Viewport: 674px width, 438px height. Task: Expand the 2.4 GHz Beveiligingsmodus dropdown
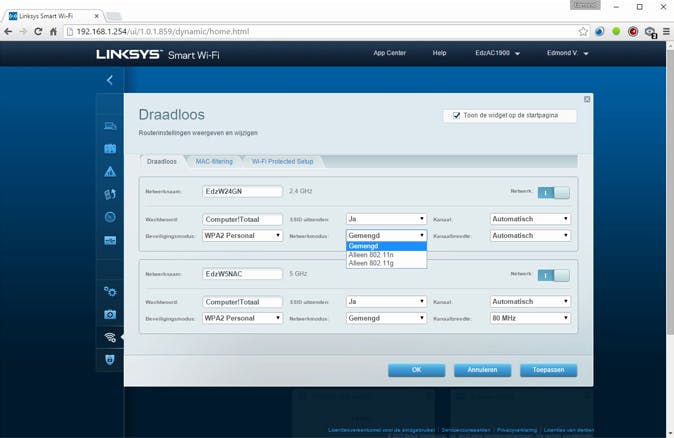click(x=242, y=235)
